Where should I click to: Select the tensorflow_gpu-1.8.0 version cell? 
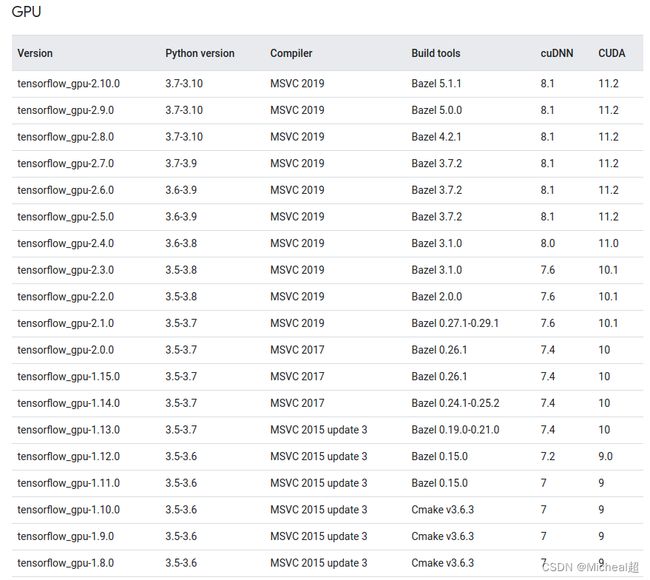pyautogui.click(x=65, y=563)
